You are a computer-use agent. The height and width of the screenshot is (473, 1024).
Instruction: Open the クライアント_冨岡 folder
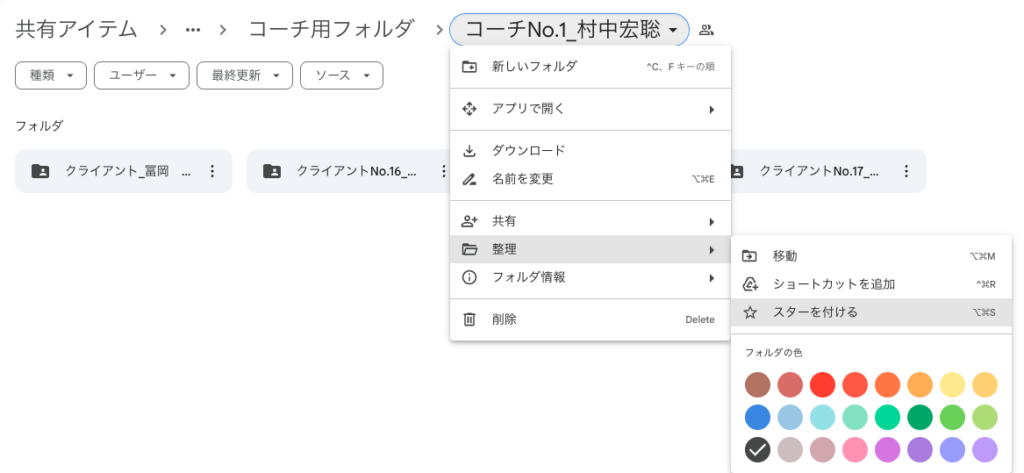pyautogui.click(x=117, y=171)
